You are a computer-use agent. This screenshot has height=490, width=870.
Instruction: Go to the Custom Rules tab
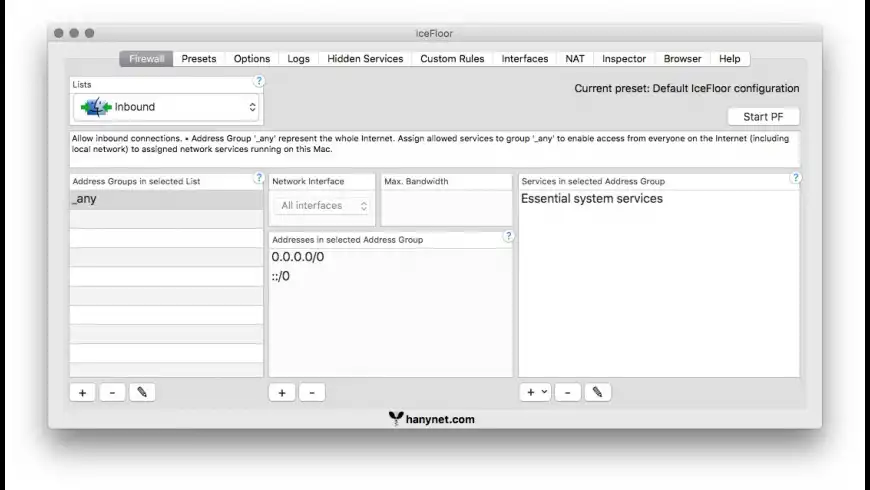[452, 59]
